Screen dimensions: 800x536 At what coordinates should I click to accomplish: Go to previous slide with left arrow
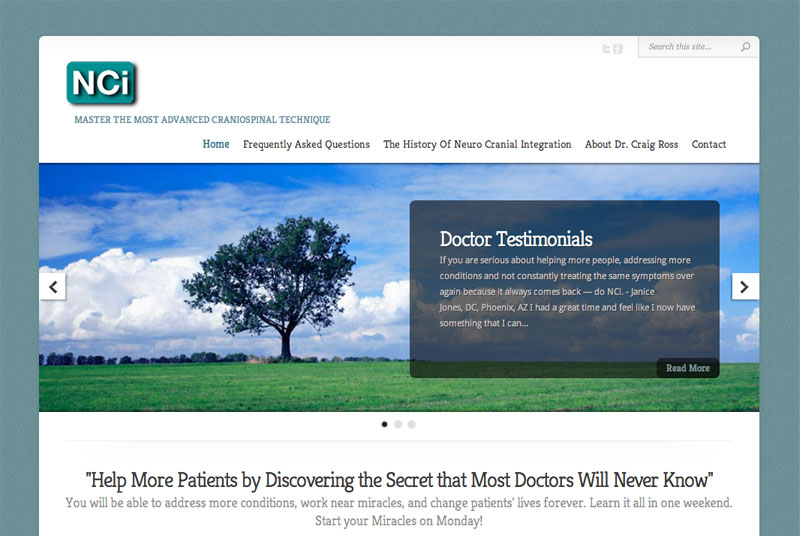tap(53, 286)
